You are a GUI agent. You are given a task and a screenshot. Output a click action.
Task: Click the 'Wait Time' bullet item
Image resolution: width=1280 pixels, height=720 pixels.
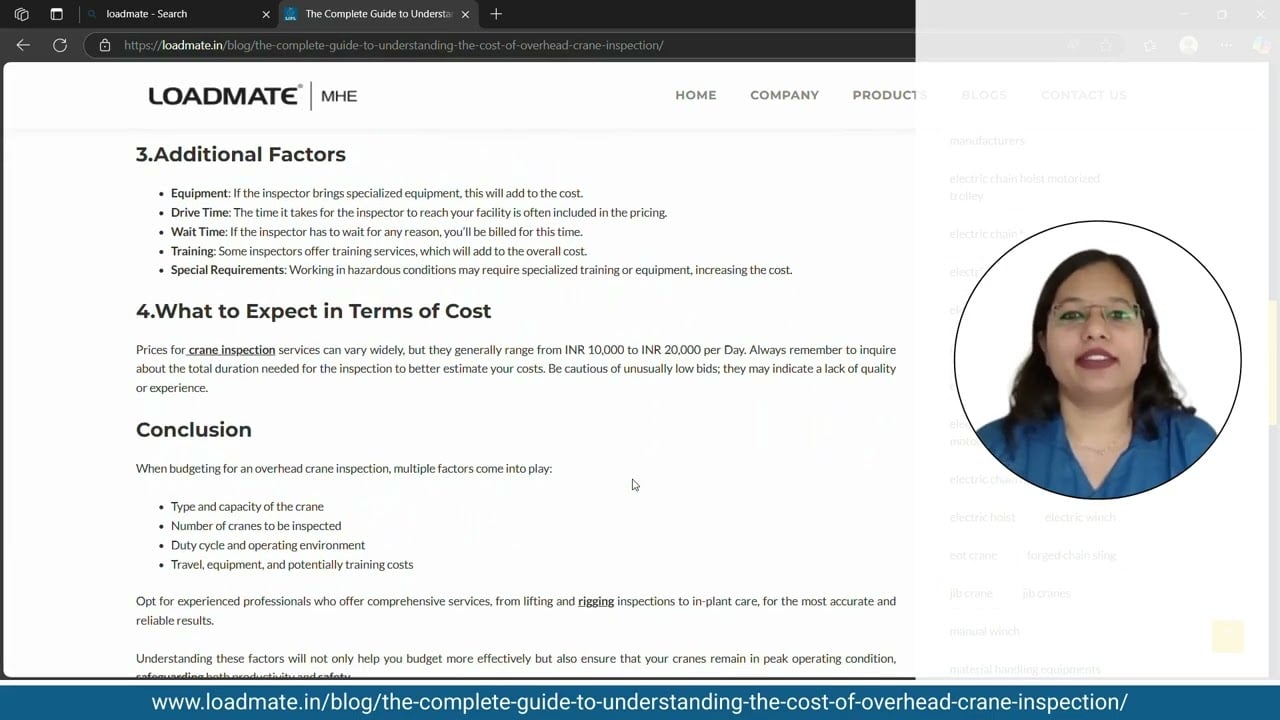coord(377,232)
